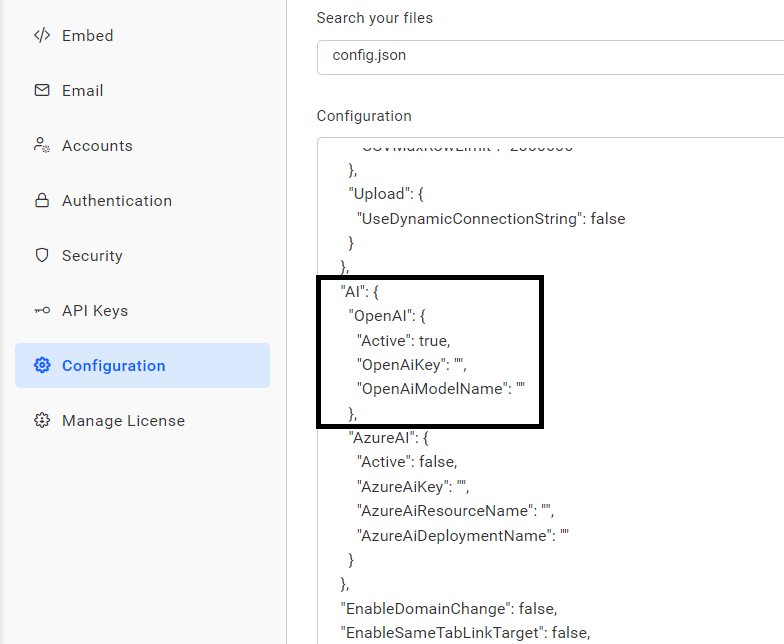
Task: Click the API Keys key icon
Action: pyautogui.click(x=42, y=310)
